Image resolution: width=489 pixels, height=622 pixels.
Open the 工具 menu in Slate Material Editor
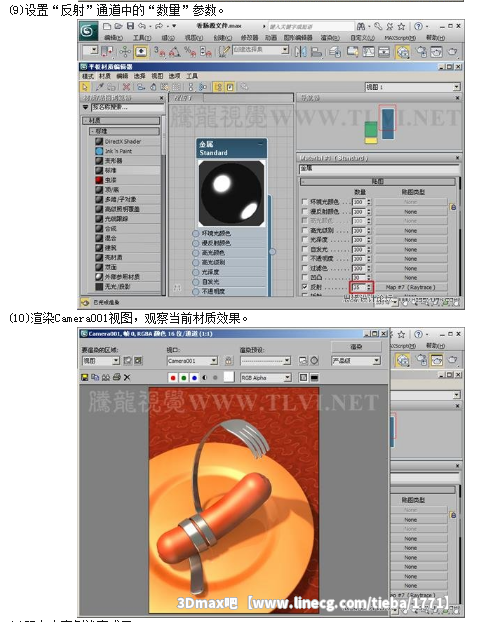192,76
